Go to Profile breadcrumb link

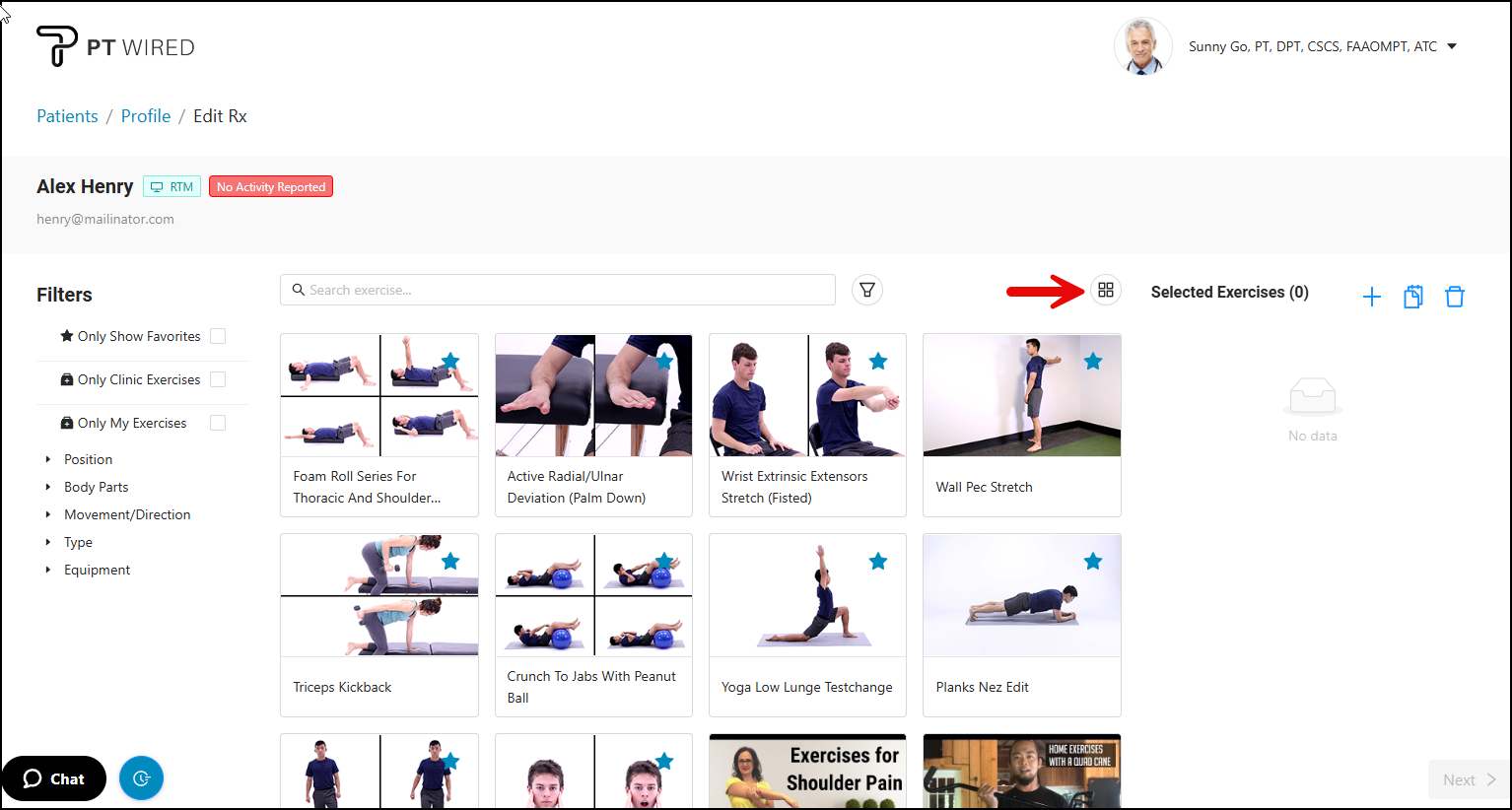click(x=146, y=115)
